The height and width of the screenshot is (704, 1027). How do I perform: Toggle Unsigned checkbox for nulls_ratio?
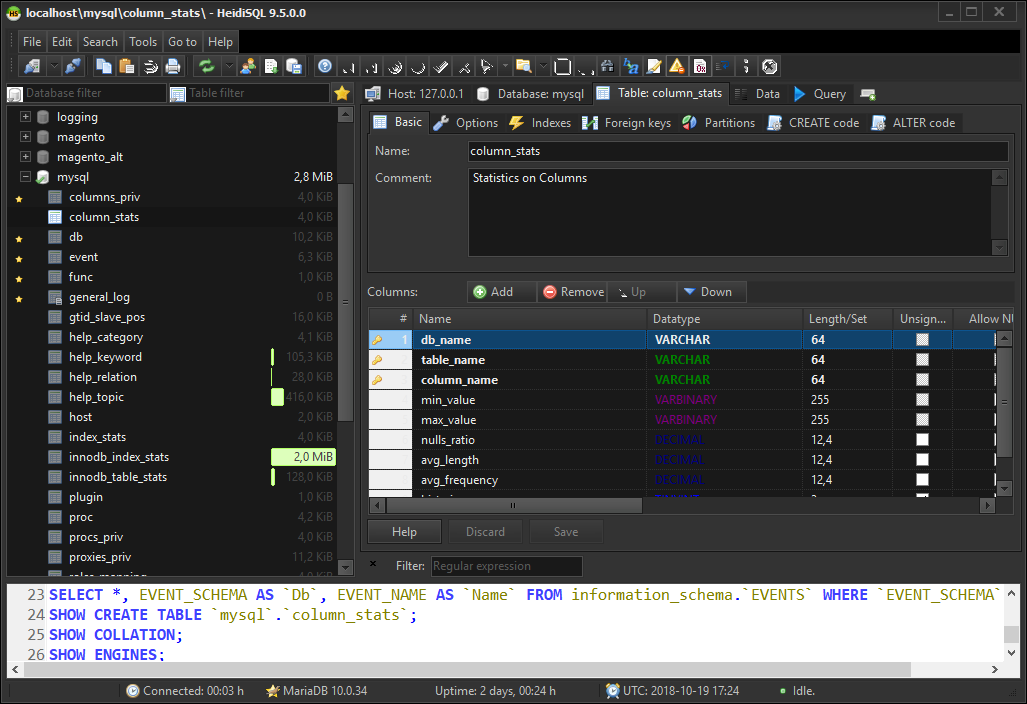click(x=922, y=439)
